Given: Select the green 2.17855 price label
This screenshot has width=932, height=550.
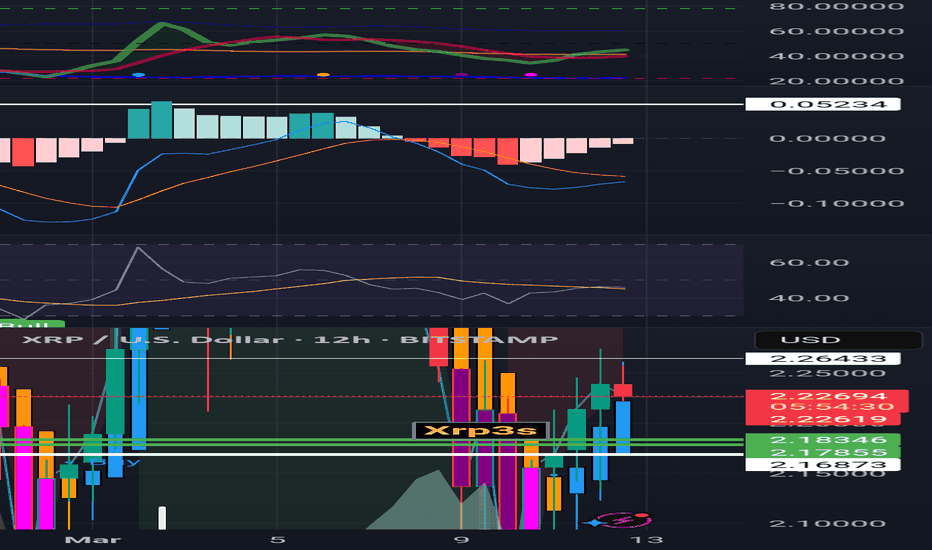Looking at the screenshot, I should click(x=823, y=452).
